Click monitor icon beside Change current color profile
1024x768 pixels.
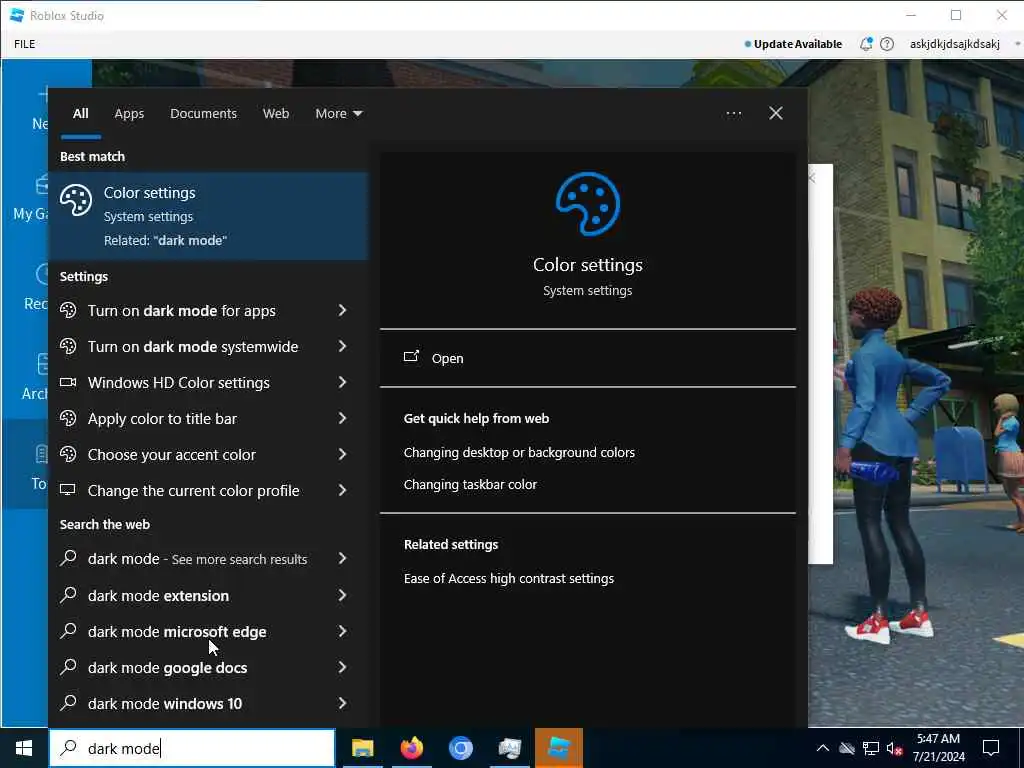(x=68, y=490)
